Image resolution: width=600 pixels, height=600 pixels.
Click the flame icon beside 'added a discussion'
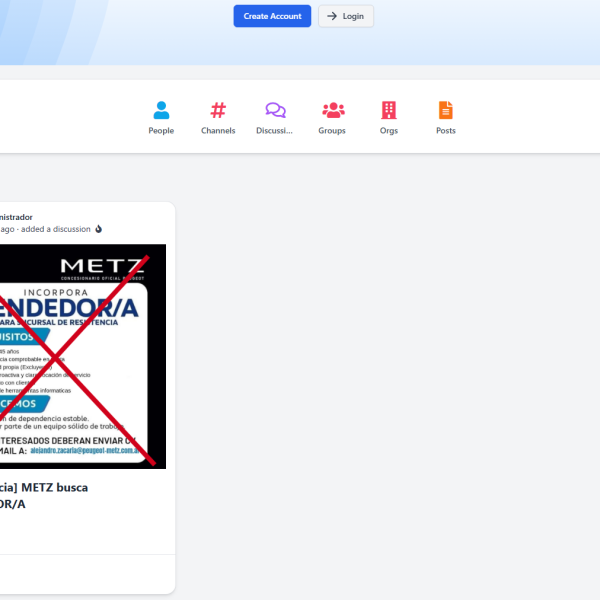pyautogui.click(x=98, y=229)
